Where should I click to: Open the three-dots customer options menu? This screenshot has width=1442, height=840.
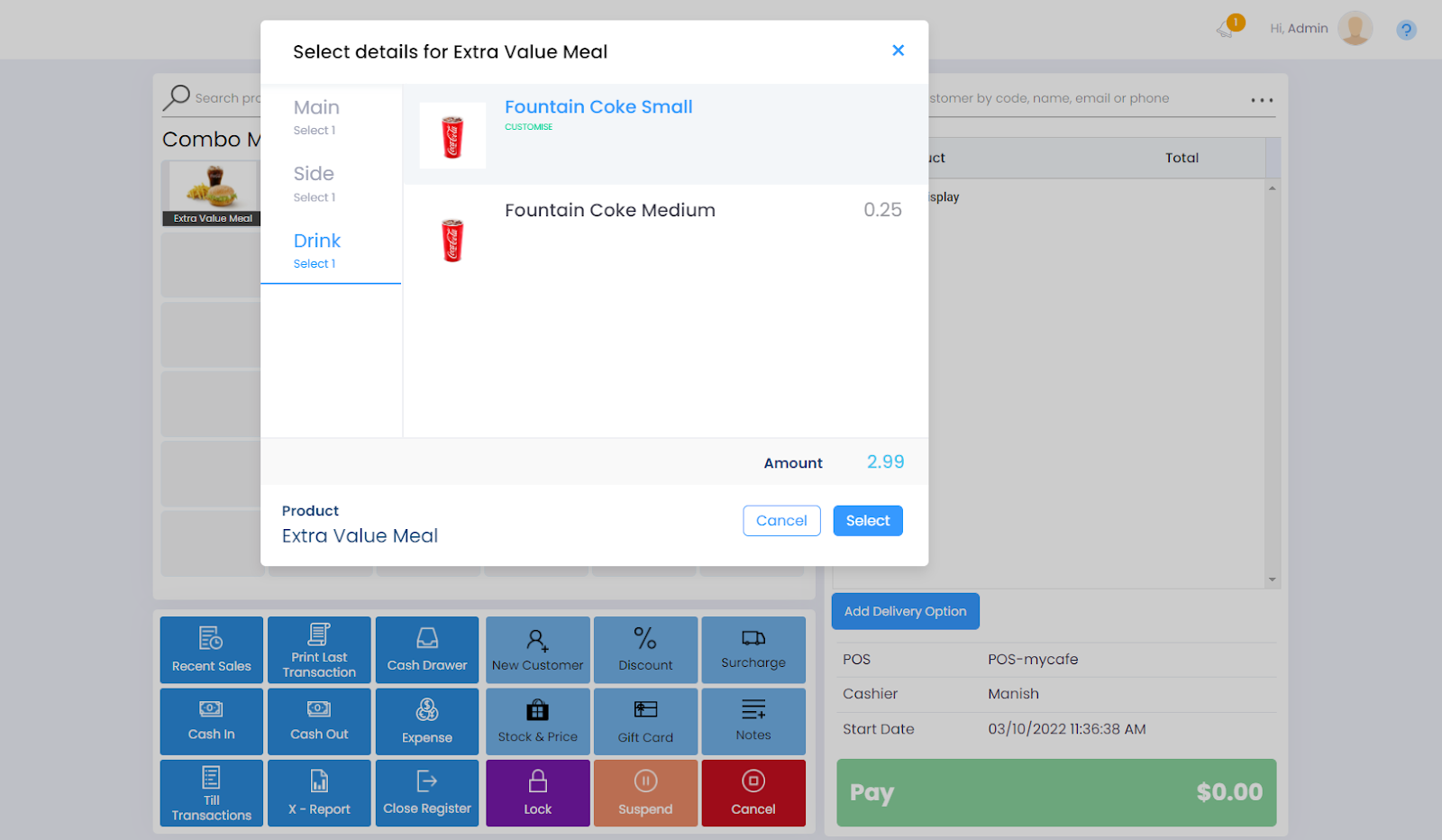click(1262, 100)
